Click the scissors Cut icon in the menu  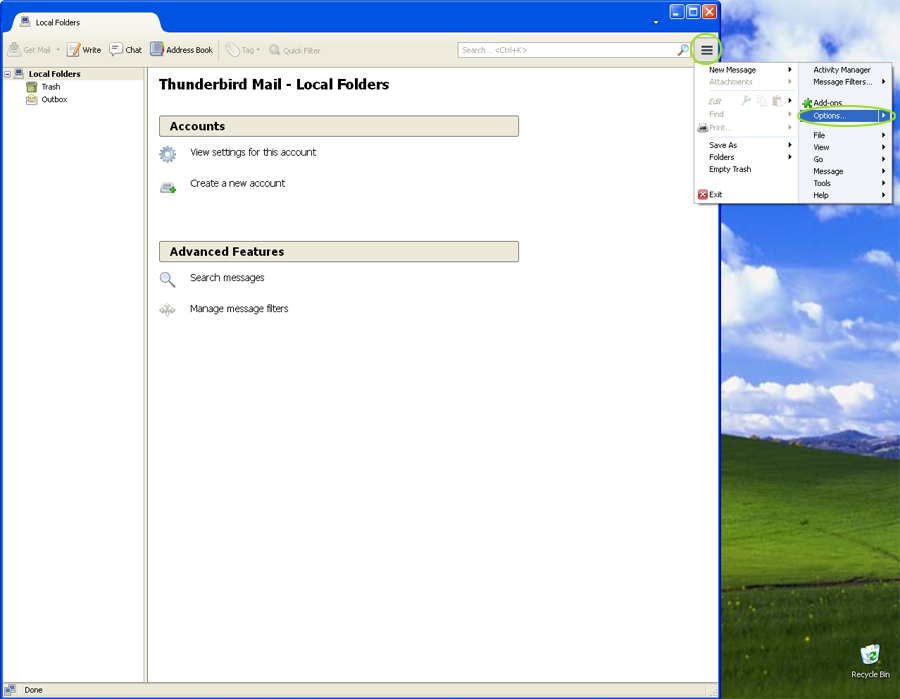pyautogui.click(x=746, y=101)
